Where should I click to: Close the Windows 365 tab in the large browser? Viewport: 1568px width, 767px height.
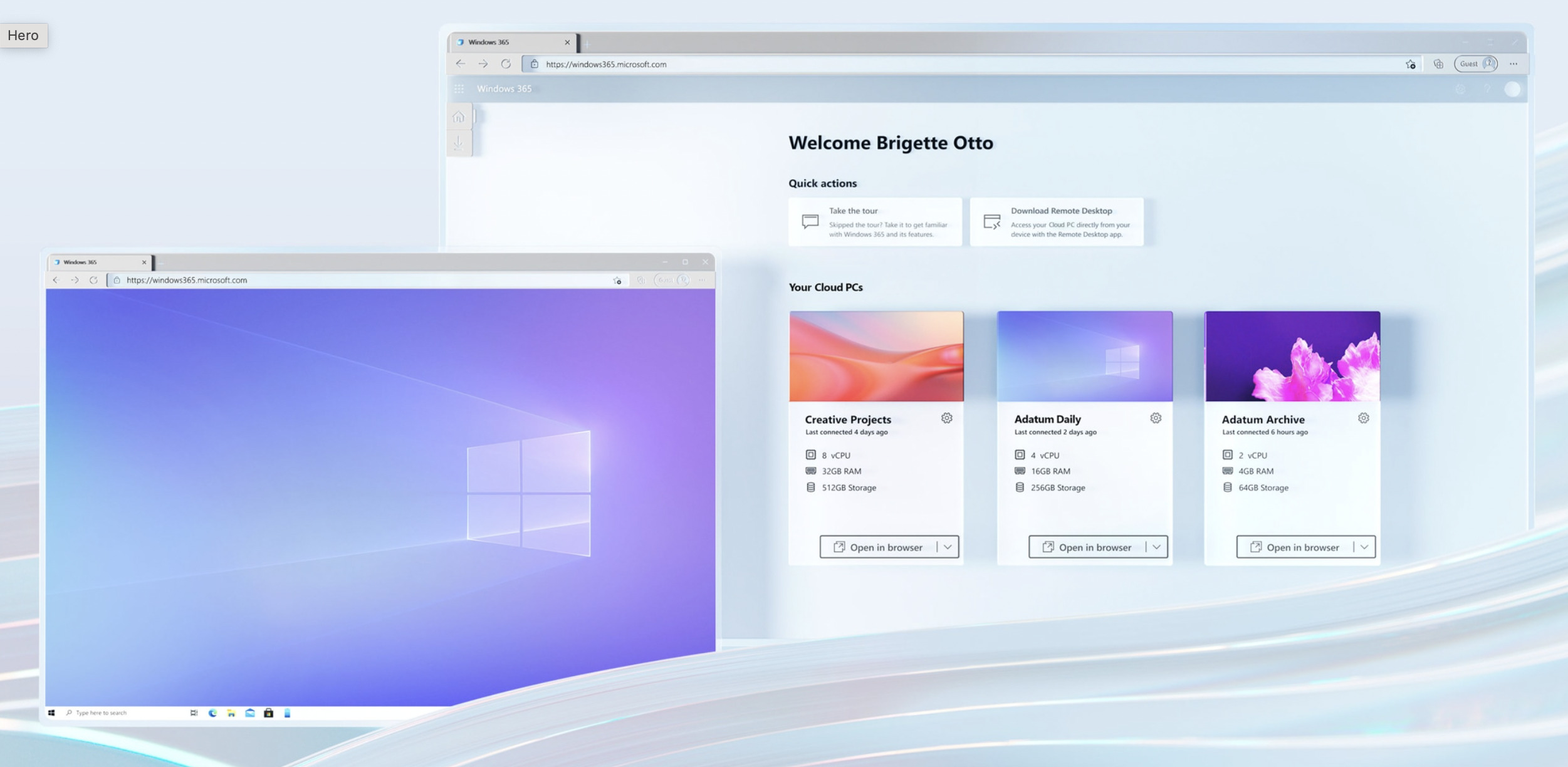(567, 42)
